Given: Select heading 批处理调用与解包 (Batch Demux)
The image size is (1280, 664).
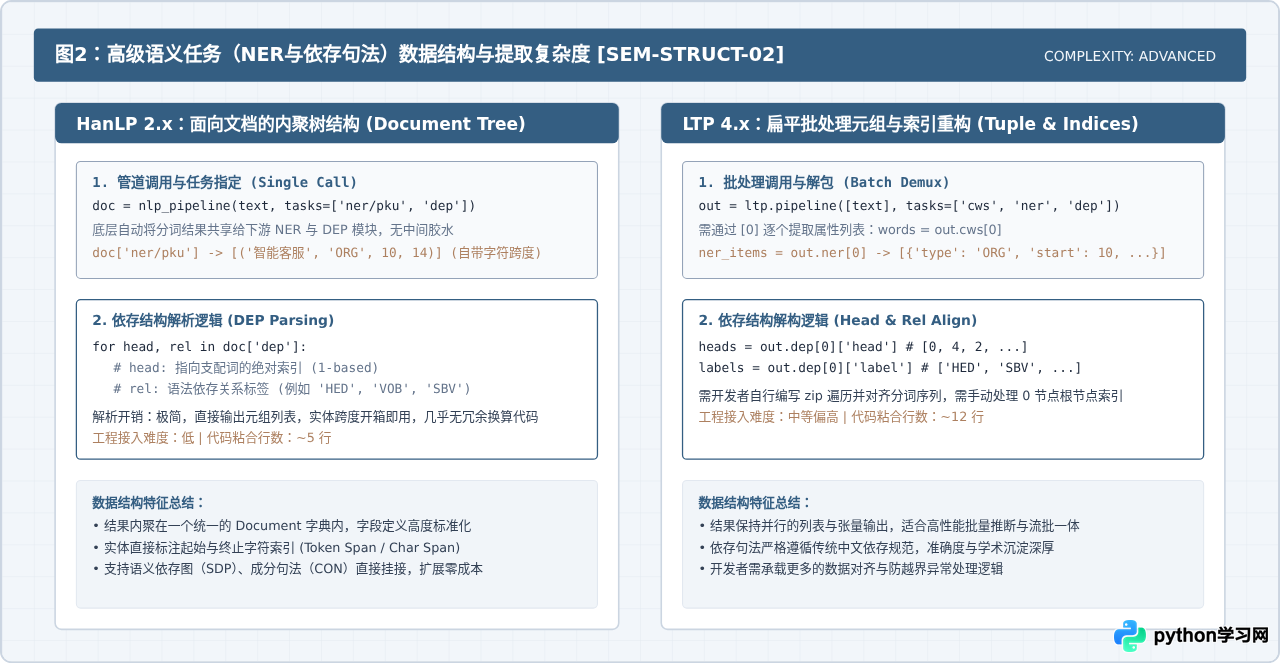Looking at the screenshot, I should 824,182.
